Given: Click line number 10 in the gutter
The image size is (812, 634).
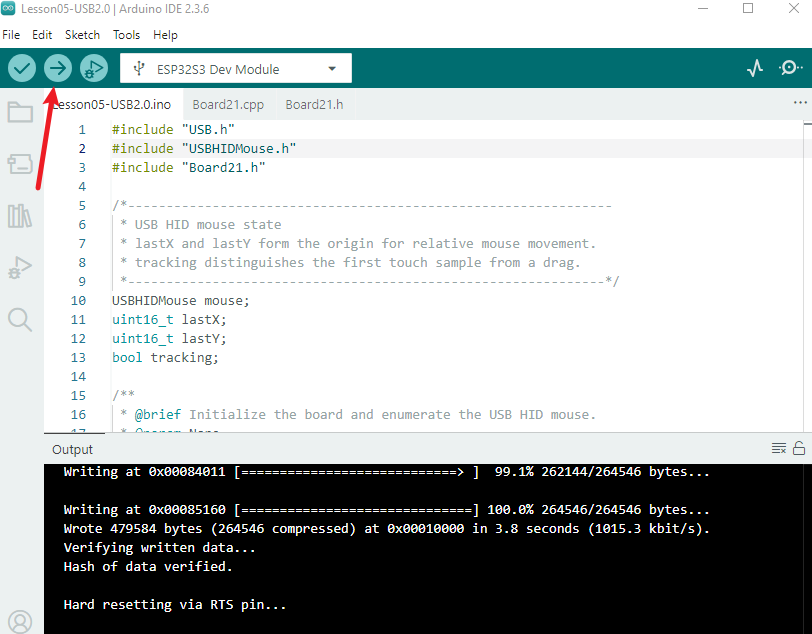Looking at the screenshot, I should pos(78,300).
